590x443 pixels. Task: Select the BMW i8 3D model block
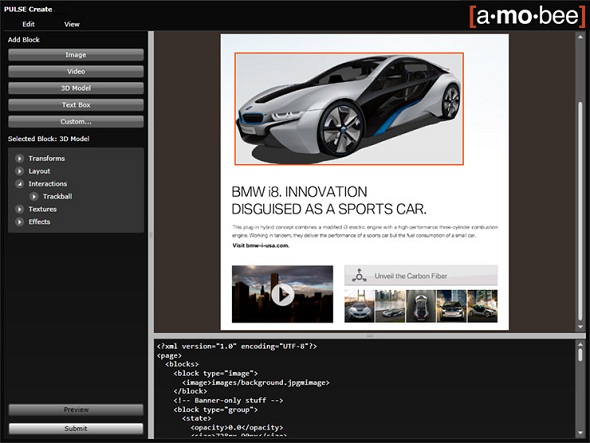[349, 109]
